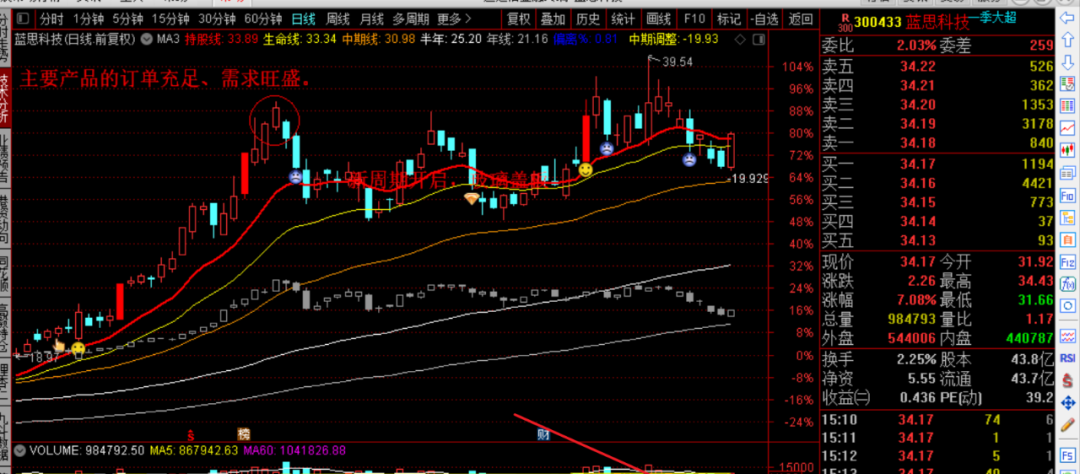Image resolution: width=1080 pixels, height=474 pixels.
Task: Click the 买一 price 34.17
Action: tap(917, 163)
